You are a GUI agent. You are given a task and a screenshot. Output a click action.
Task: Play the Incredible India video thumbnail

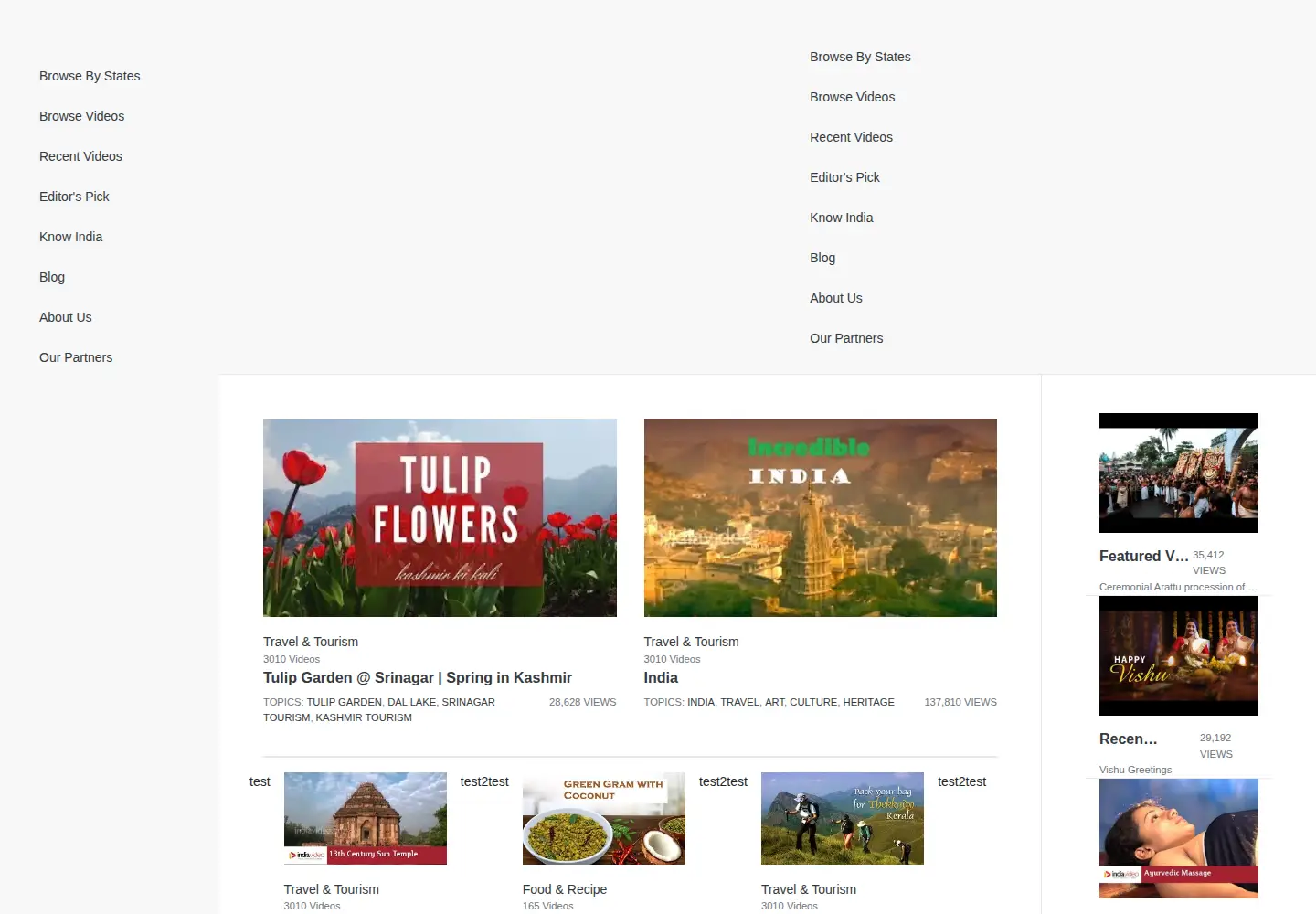click(820, 517)
